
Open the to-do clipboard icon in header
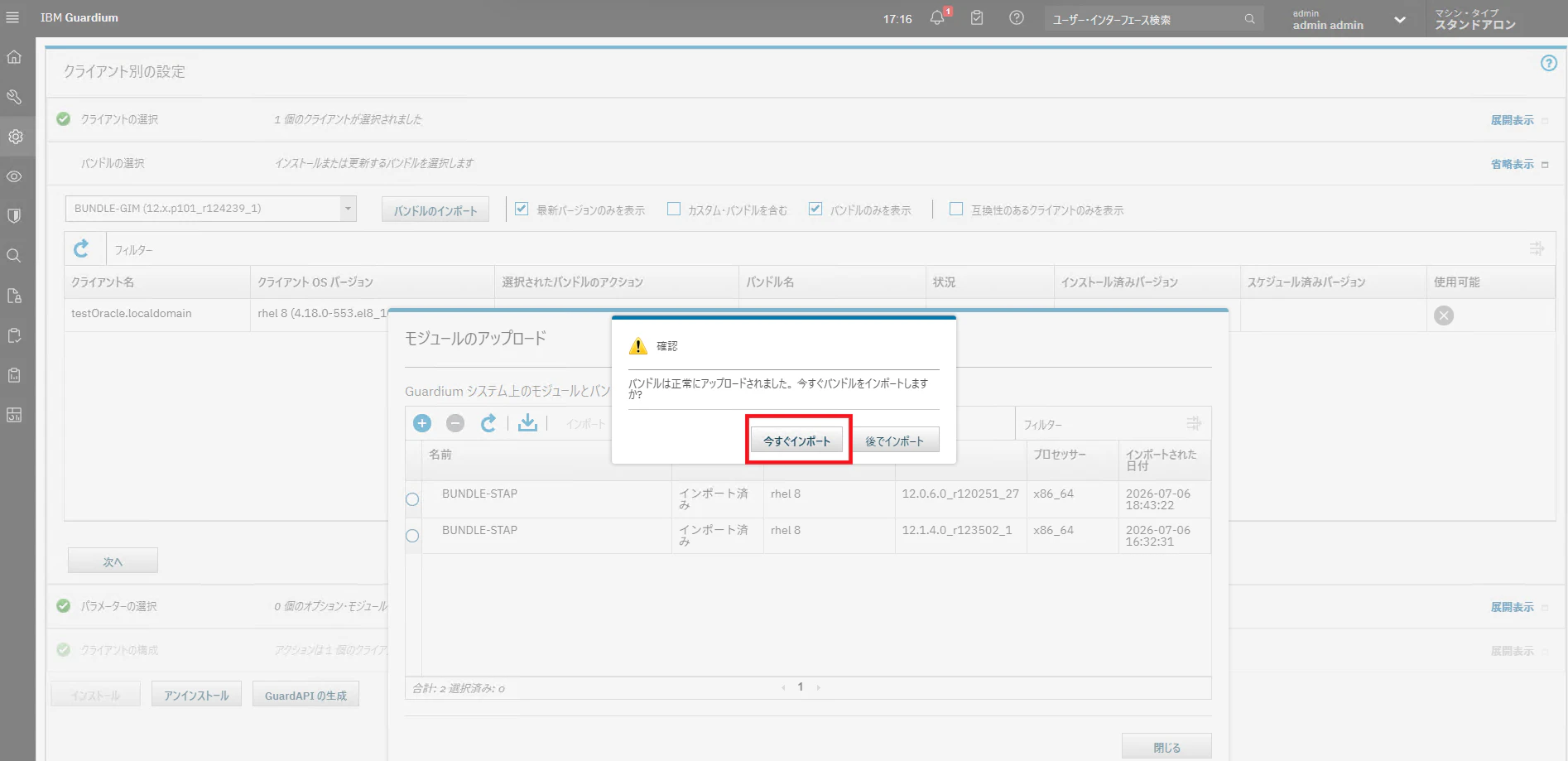click(x=977, y=18)
